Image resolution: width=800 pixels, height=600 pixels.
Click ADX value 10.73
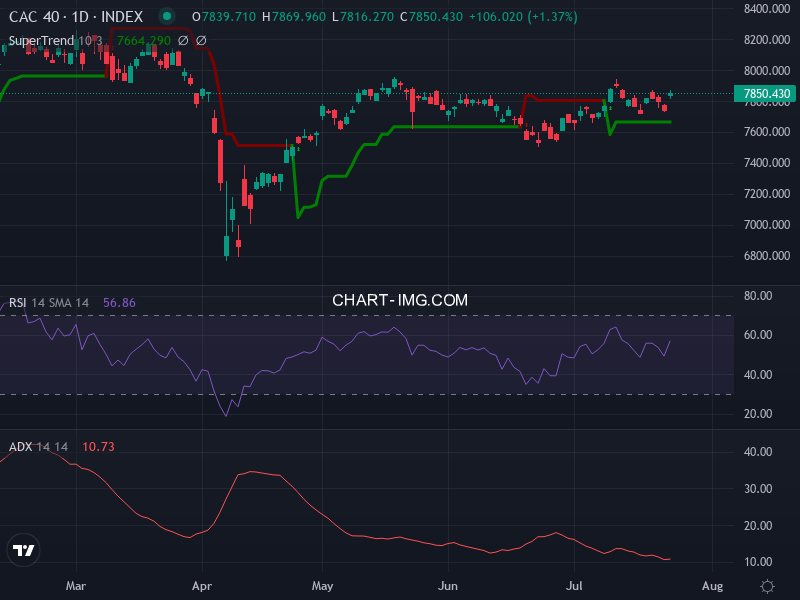tap(98, 446)
